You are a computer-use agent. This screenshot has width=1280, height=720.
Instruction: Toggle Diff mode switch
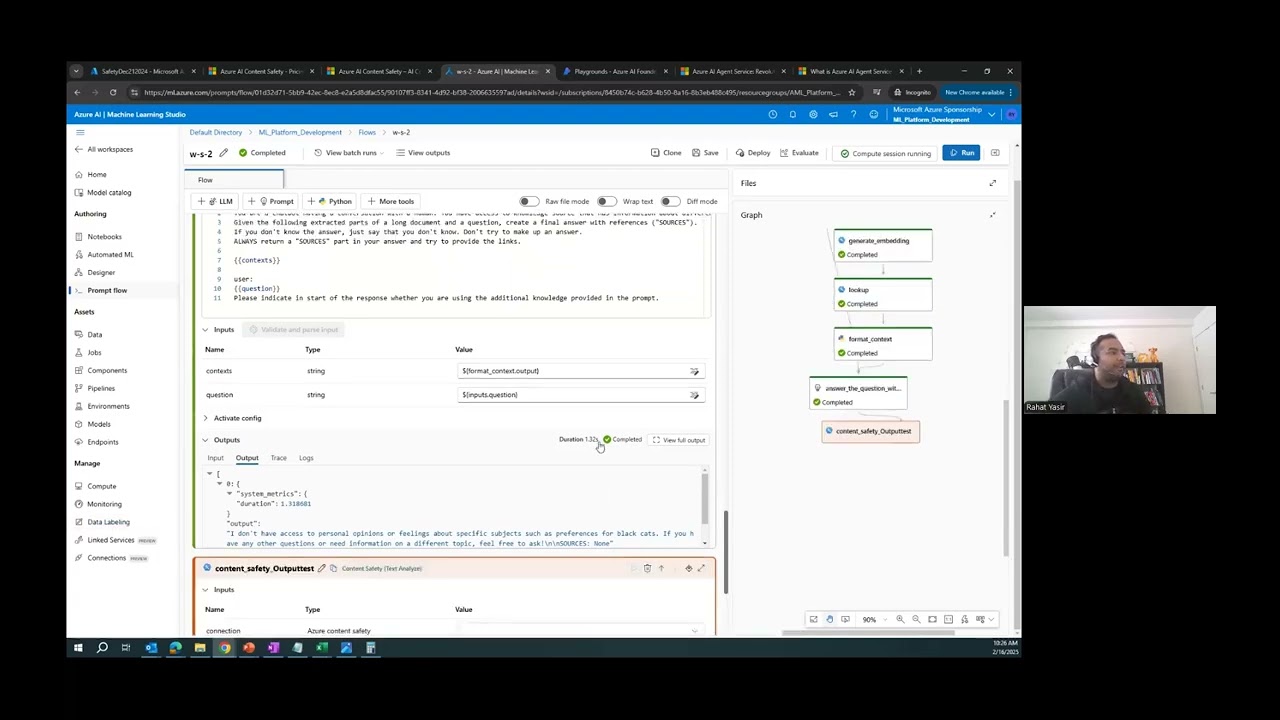pos(670,201)
